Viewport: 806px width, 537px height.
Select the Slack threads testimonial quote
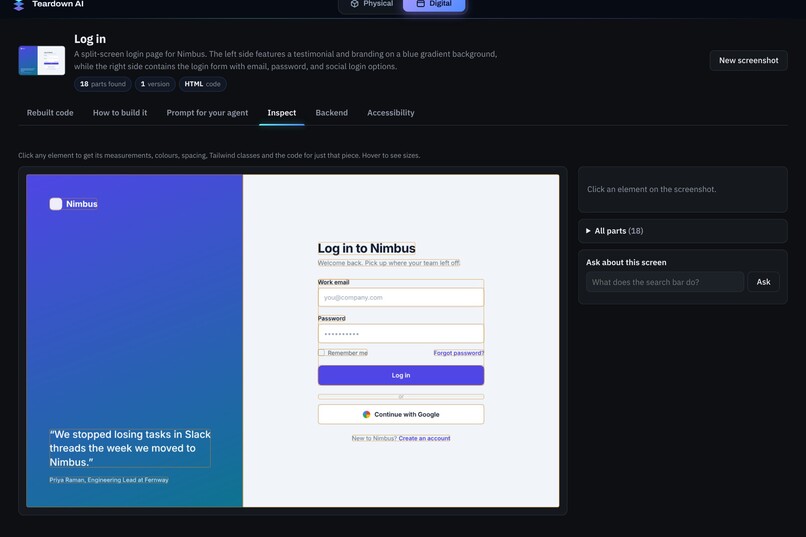pyautogui.click(x=130, y=448)
